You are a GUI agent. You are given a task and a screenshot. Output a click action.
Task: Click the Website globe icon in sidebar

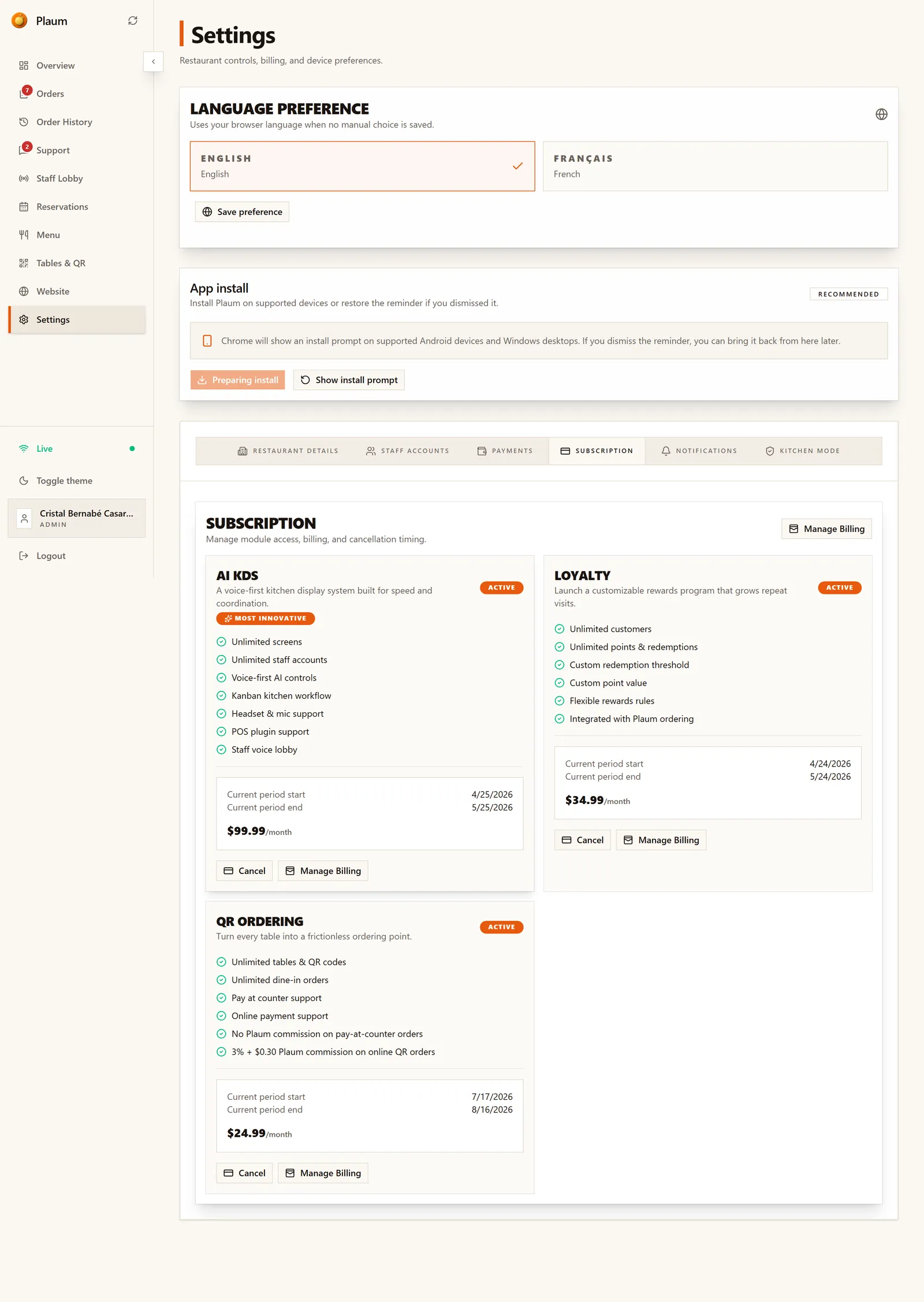(x=24, y=292)
